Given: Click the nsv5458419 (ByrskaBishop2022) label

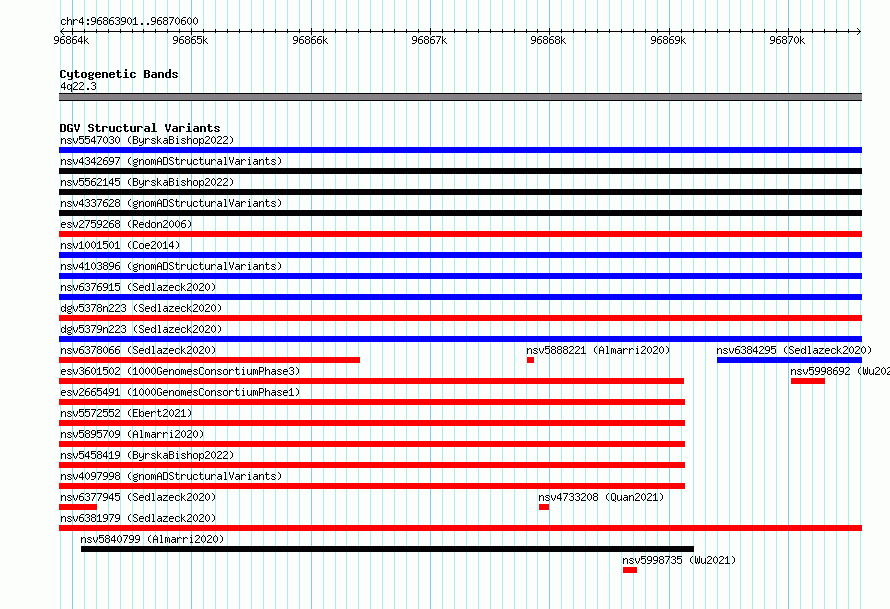Looking at the screenshot, I should click(147, 455).
